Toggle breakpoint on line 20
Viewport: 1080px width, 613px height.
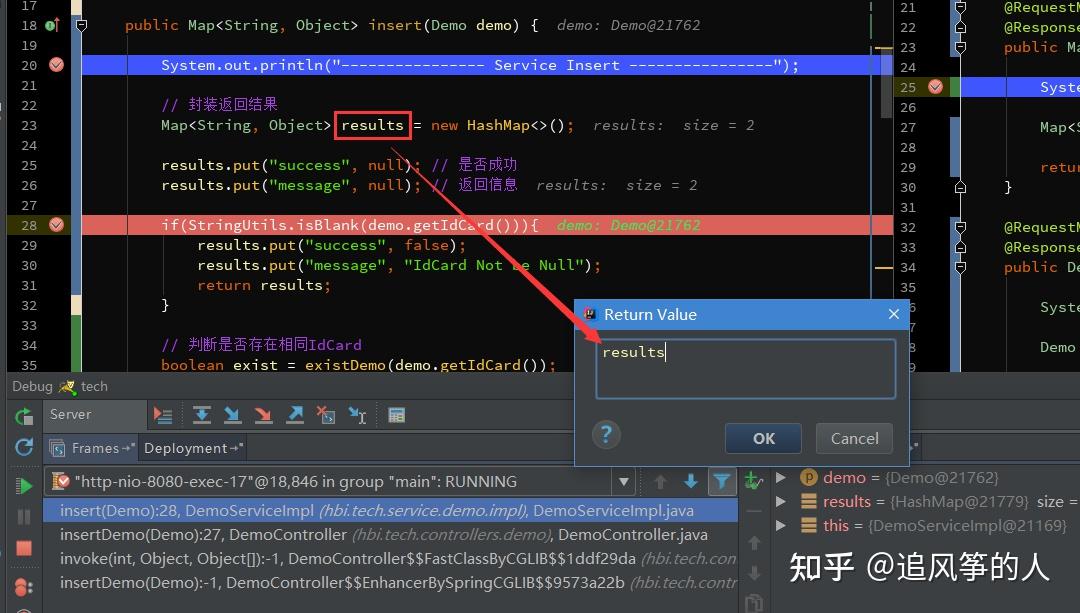click(56, 65)
